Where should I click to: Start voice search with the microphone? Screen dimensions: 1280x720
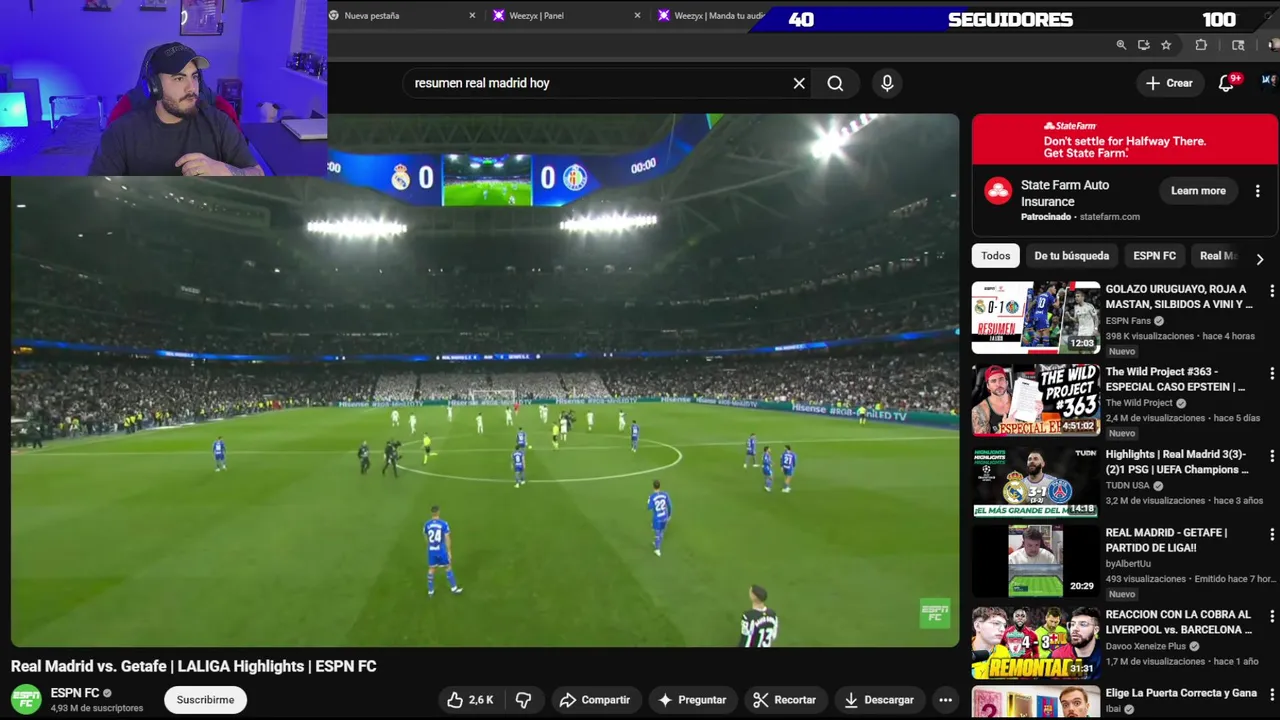pyautogui.click(x=887, y=83)
